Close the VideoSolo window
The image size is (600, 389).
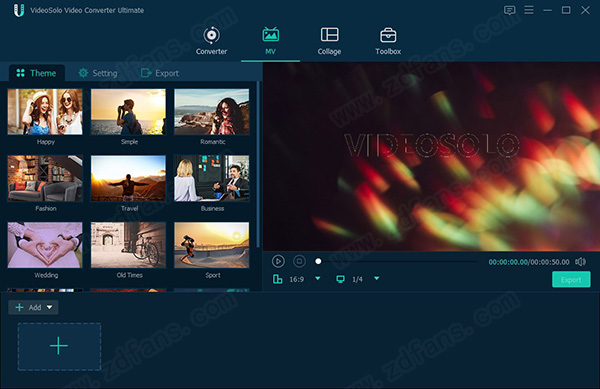[x=585, y=10]
